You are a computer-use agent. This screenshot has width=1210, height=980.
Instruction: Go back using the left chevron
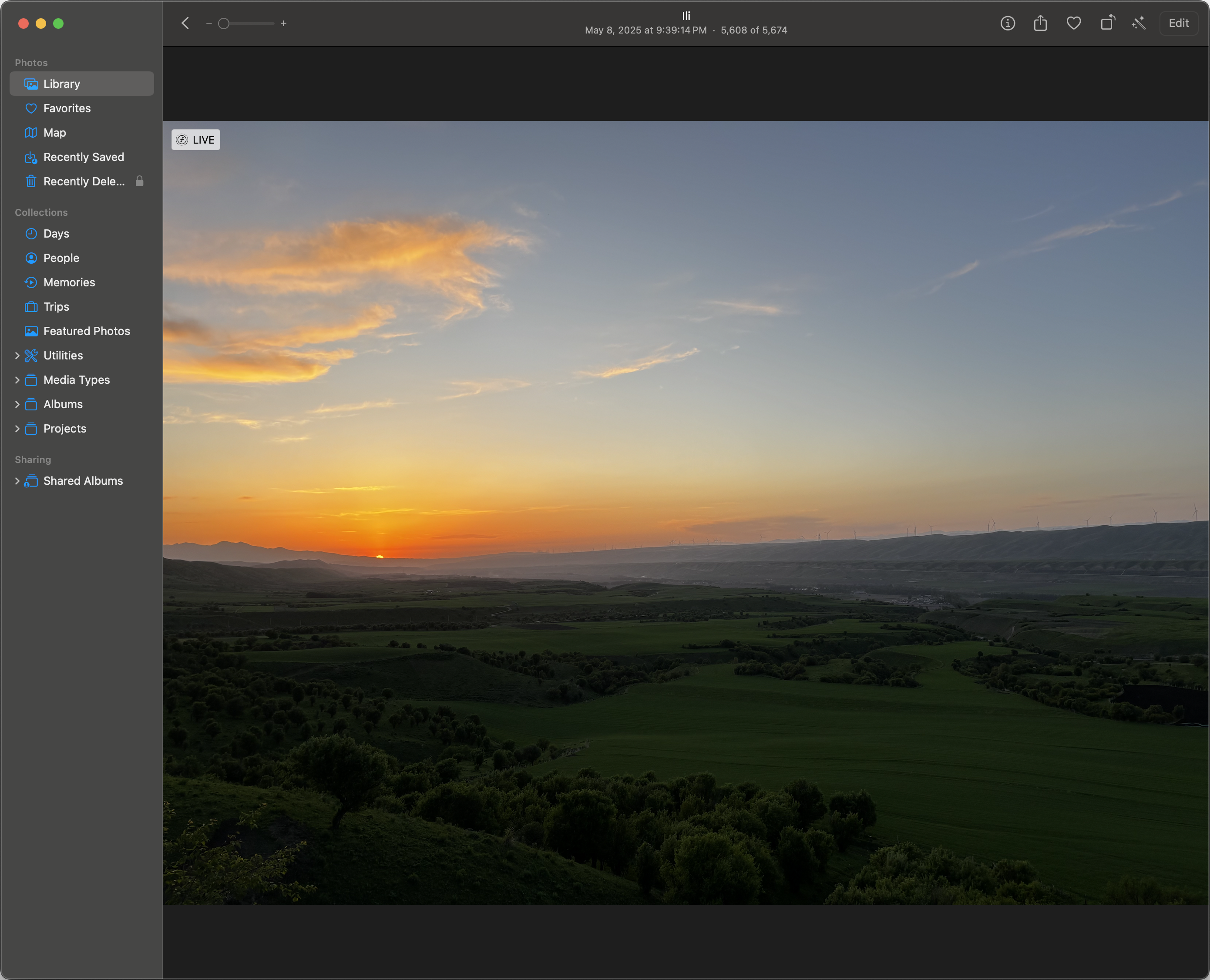pyautogui.click(x=185, y=23)
